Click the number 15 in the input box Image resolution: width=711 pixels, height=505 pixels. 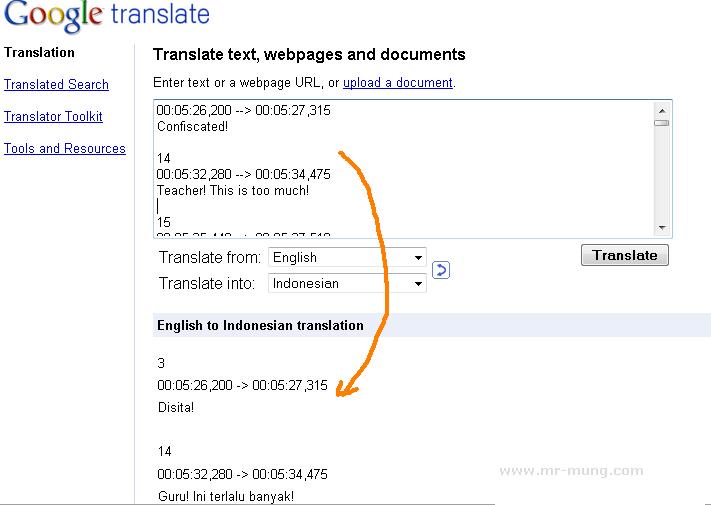point(164,222)
